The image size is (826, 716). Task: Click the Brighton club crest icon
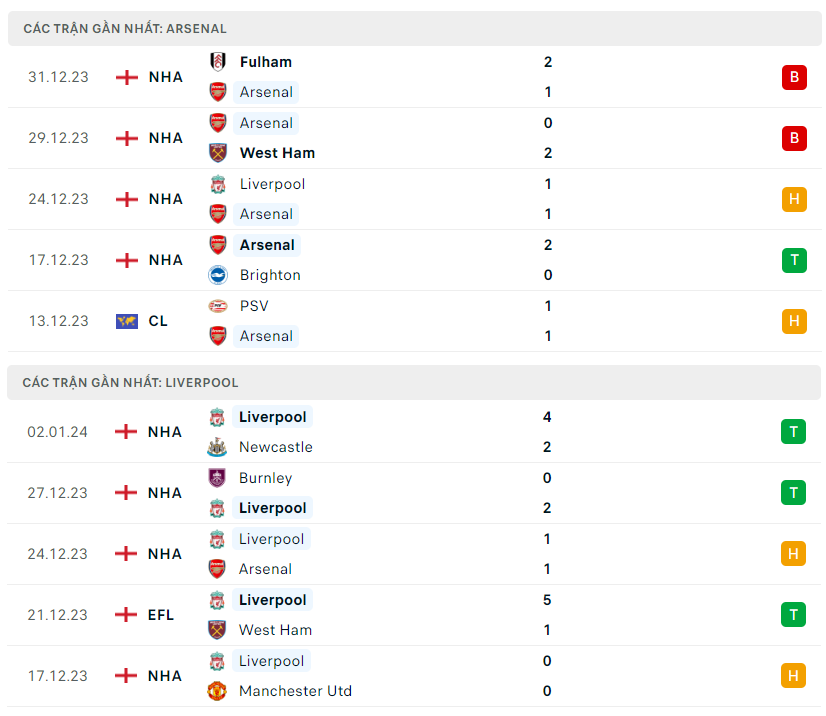[217, 275]
